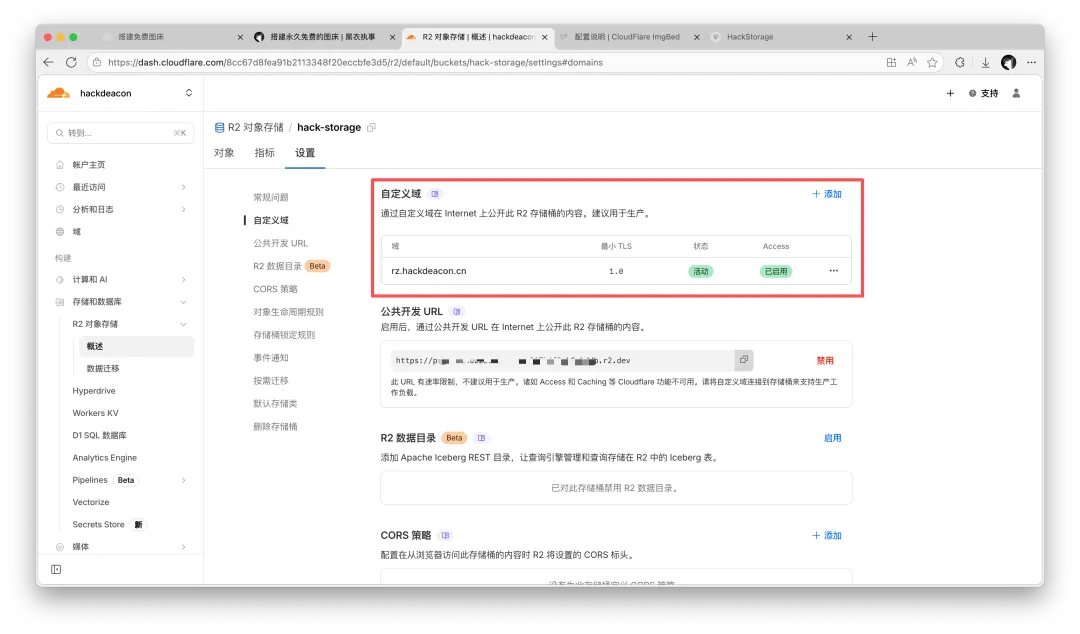This screenshot has height=634, width=1080.
Task: Open a new browser tab
Action: 873,37
